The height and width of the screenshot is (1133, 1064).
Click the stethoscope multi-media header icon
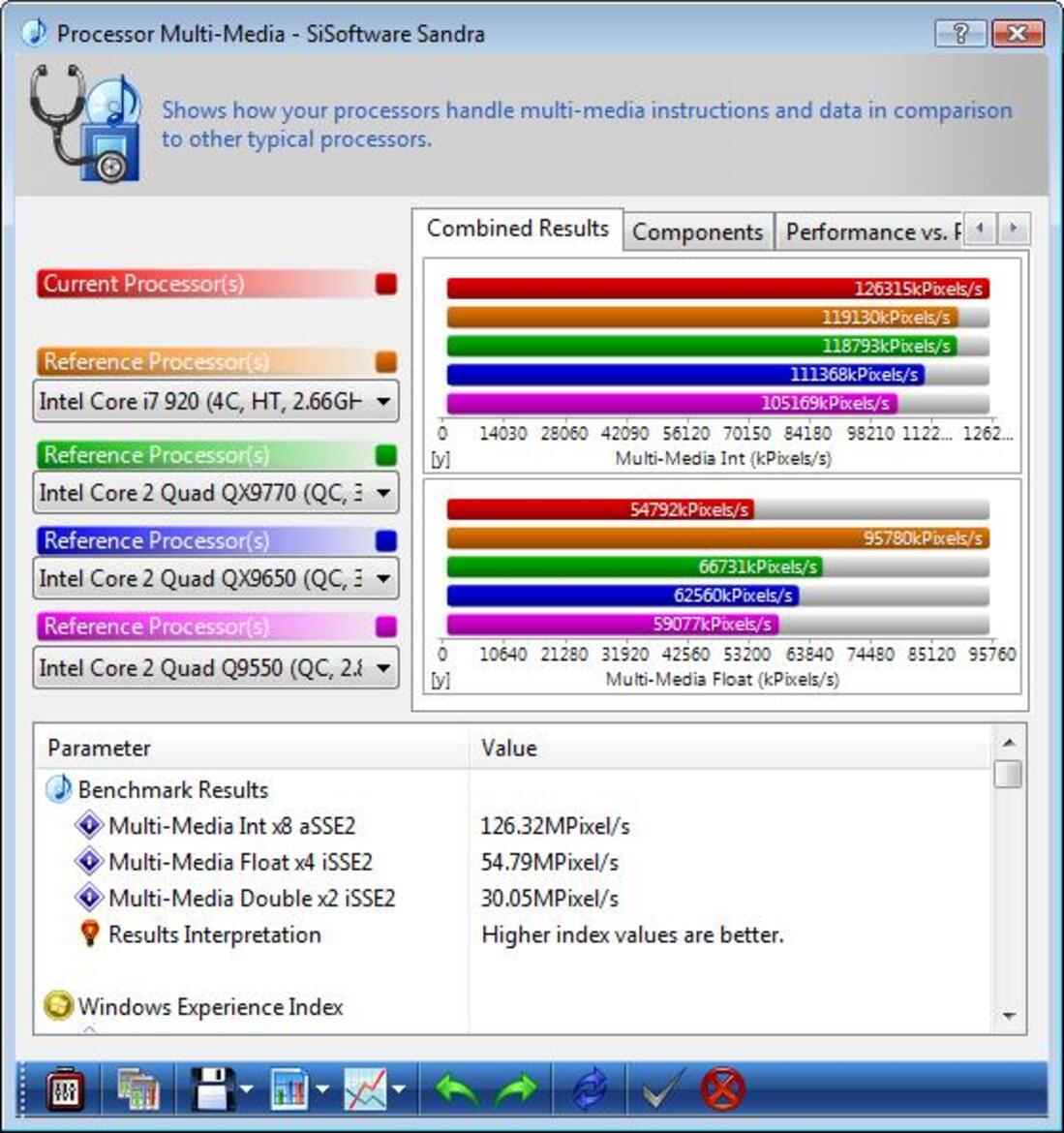coord(85,123)
